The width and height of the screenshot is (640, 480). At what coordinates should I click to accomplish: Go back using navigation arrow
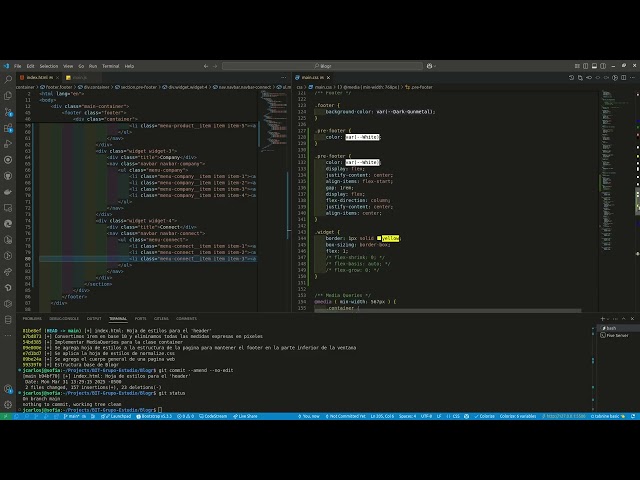tap(206, 66)
